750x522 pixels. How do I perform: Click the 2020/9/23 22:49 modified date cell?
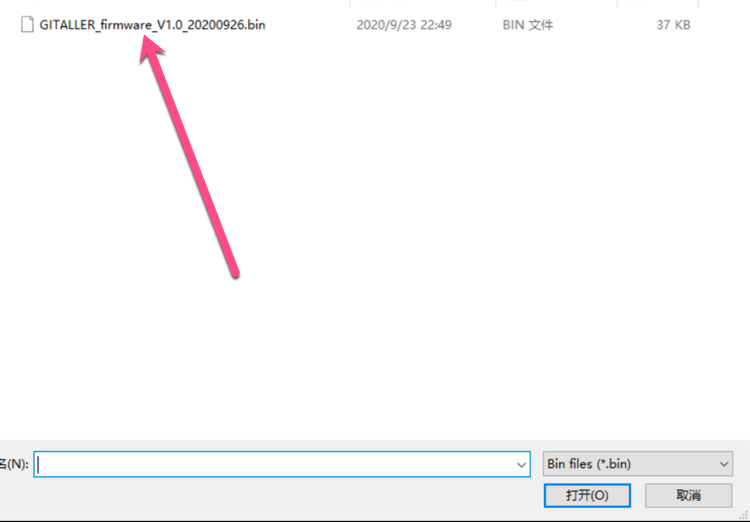[x=403, y=25]
